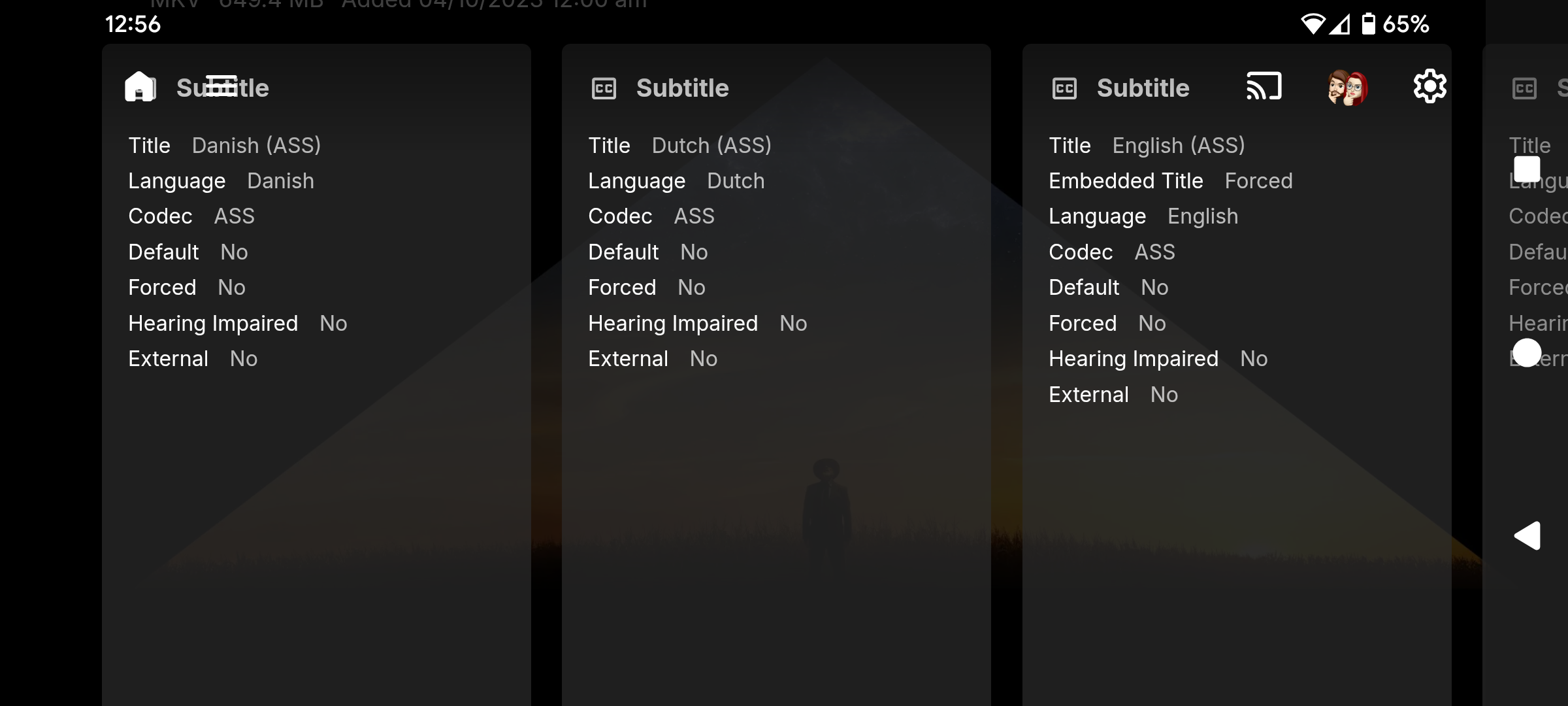Click the Subtitle heading on Dutch card
Viewport: 1568px width, 706px height.
coord(682,88)
